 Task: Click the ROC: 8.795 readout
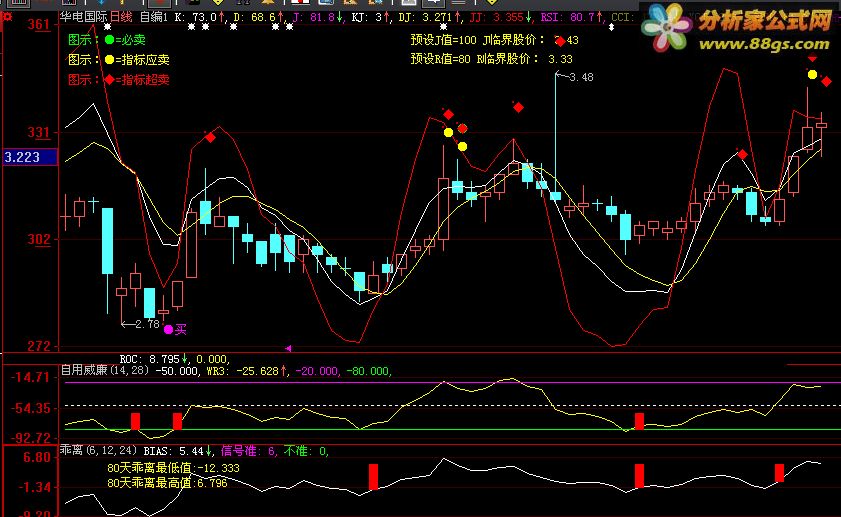coord(153,359)
